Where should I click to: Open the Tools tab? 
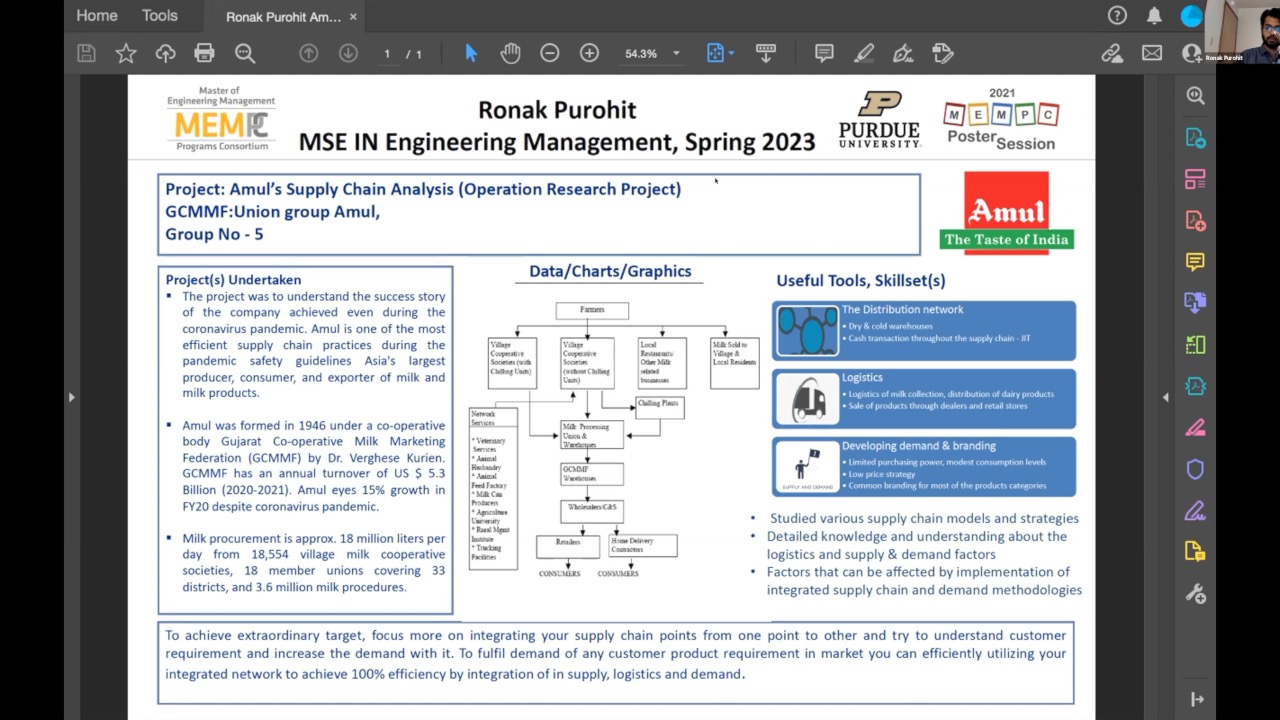point(159,15)
